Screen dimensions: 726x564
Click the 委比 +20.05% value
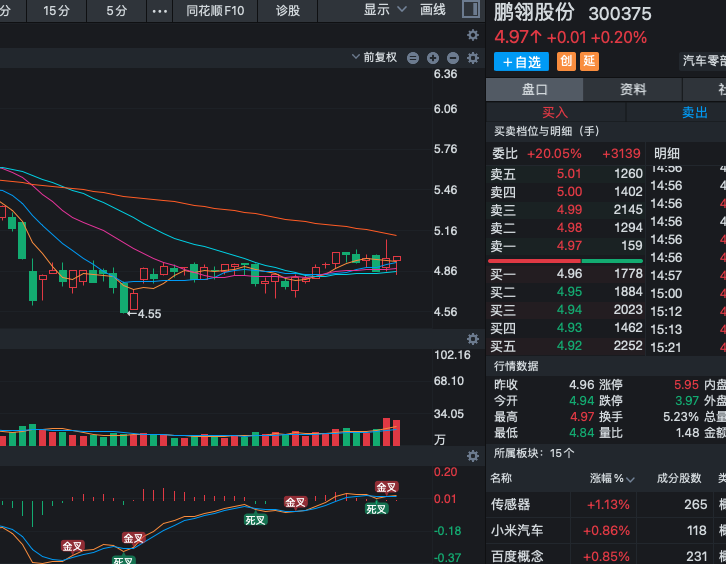(x=554, y=154)
